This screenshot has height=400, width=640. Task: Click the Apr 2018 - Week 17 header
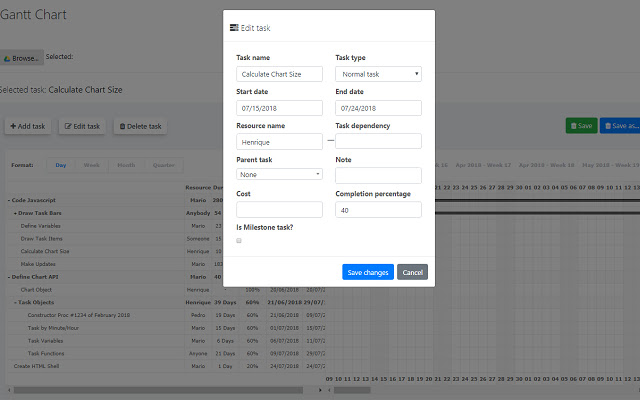click(x=483, y=165)
